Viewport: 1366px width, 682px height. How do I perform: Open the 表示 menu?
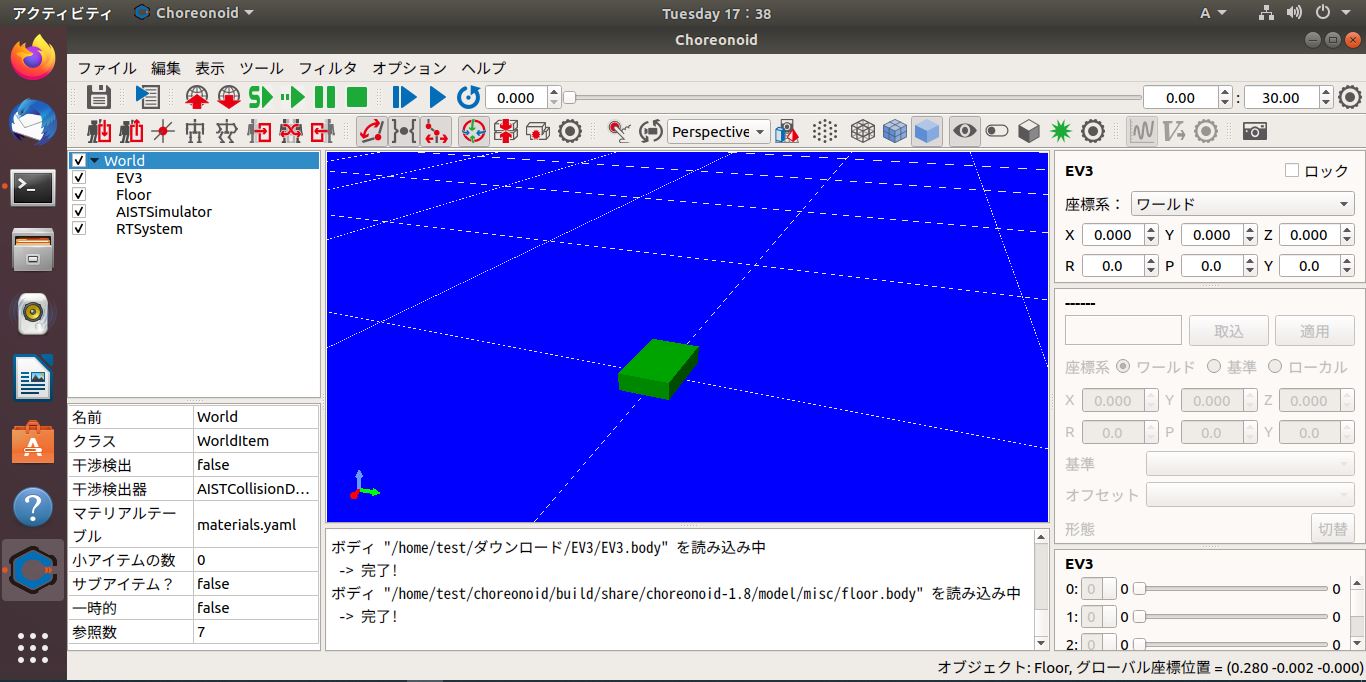pyautogui.click(x=210, y=68)
